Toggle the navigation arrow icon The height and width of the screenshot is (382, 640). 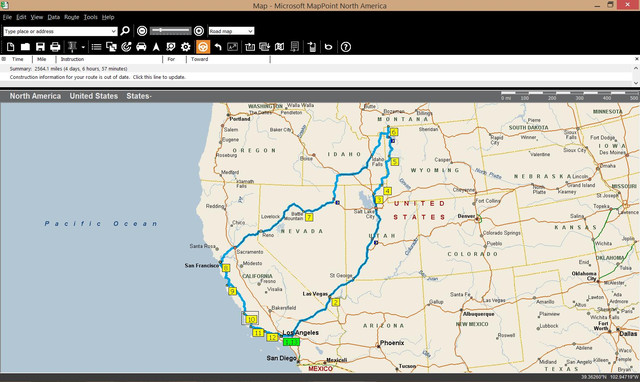pos(156,47)
